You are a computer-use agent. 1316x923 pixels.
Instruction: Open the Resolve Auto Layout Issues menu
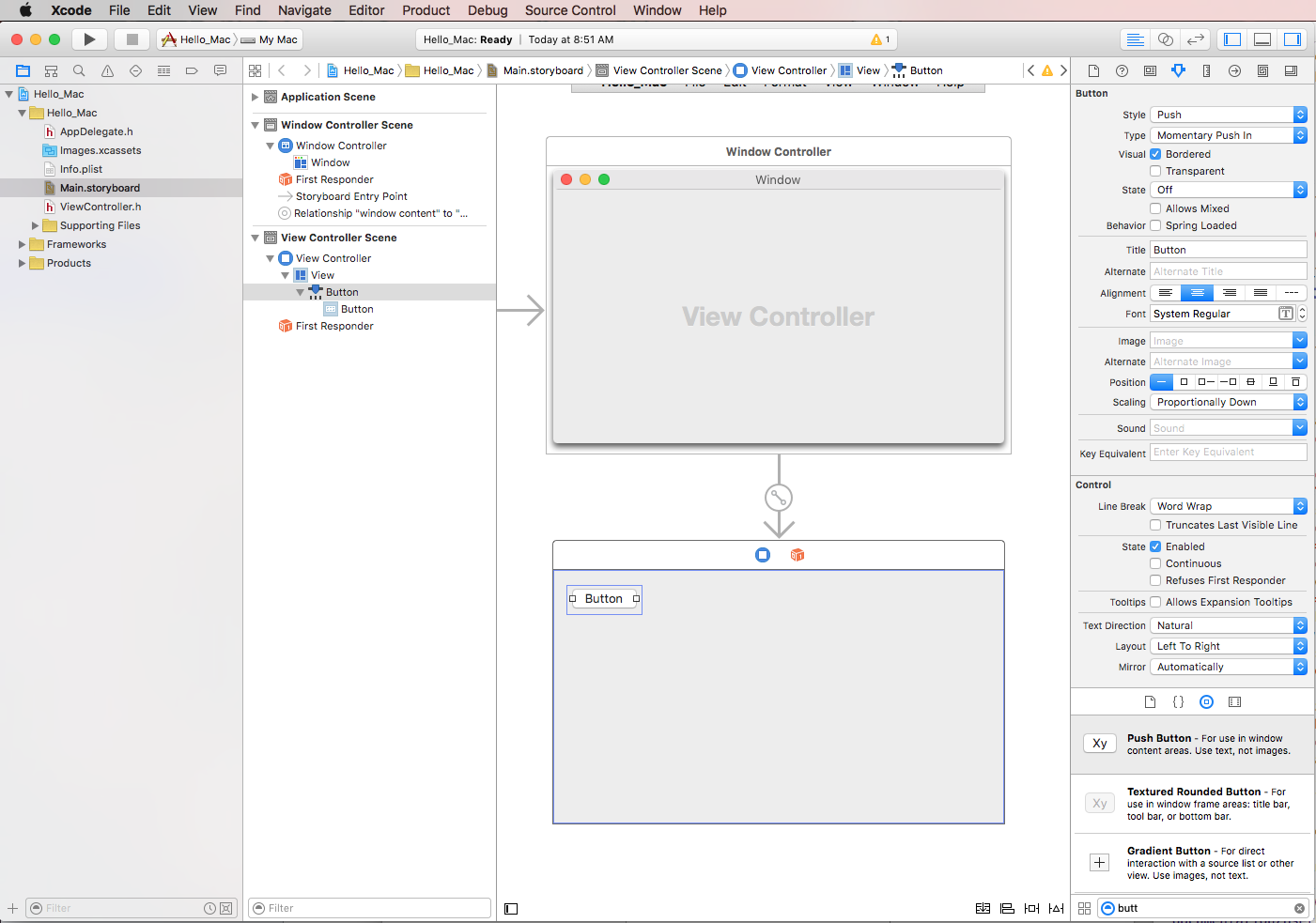tap(1055, 908)
